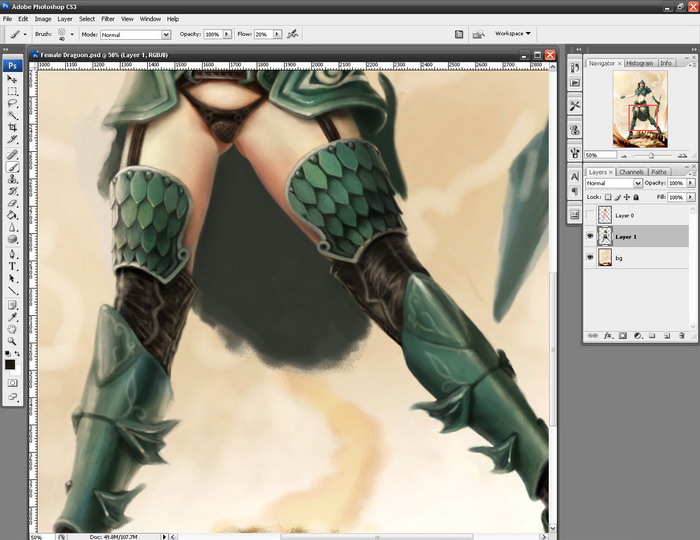The image size is (700, 540).
Task: Open the File menu
Action: pyautogui.click(x=8, y=19)
